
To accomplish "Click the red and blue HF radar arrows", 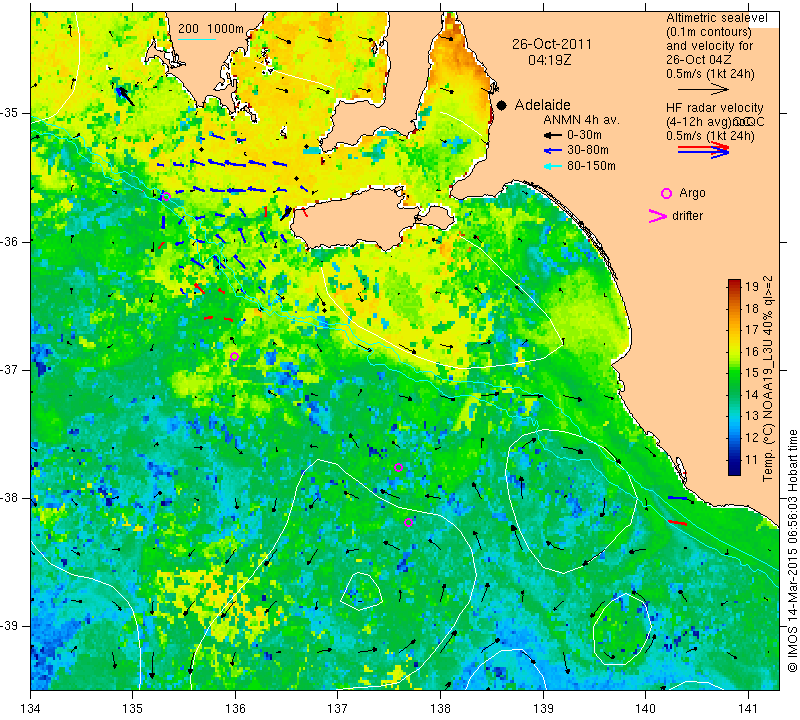I will 703,150.
